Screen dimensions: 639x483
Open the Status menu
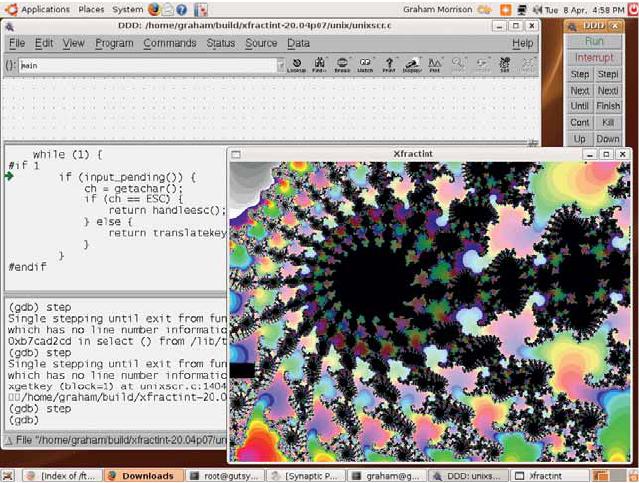[x=220, y=43]
